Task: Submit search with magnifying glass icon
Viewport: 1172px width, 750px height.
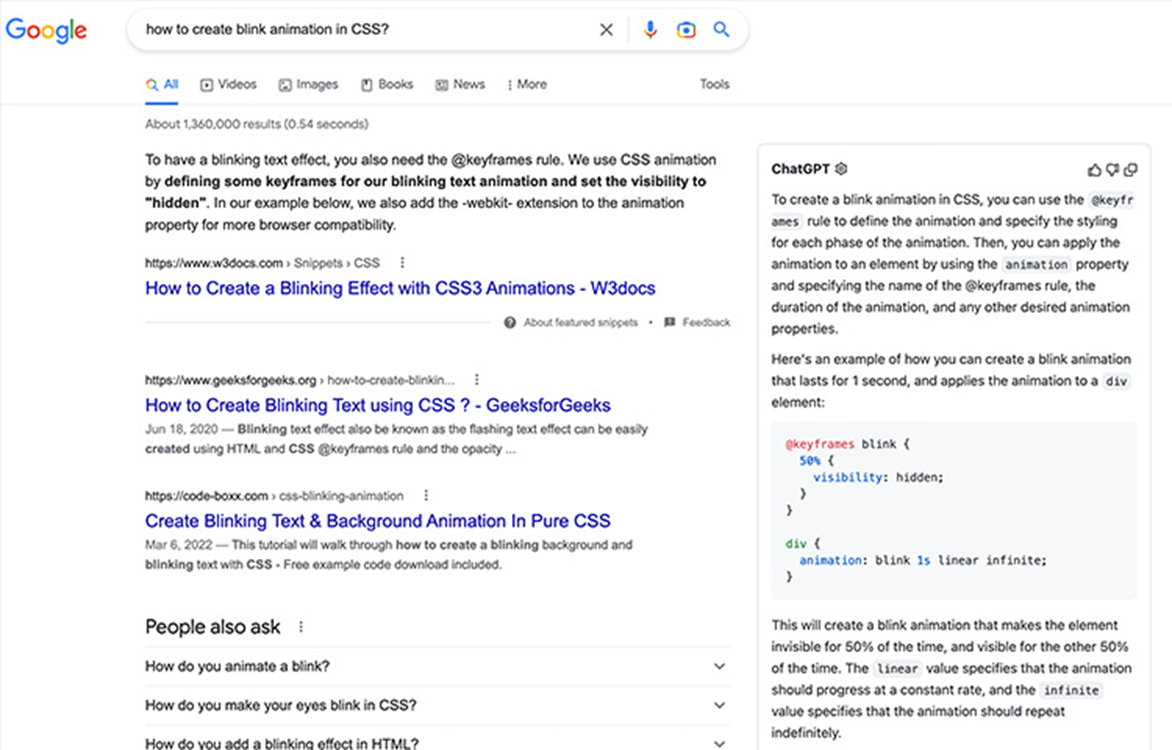Action: click(721, 29)
